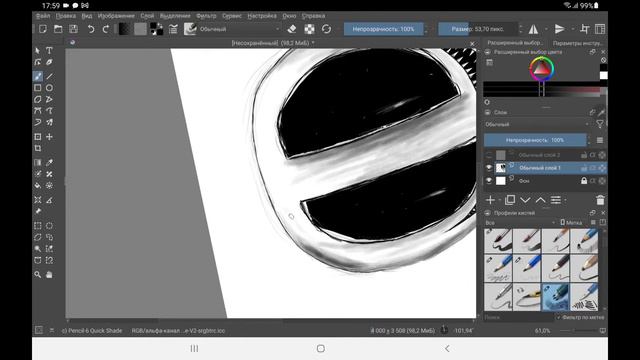Select the Polygon tool

tap(38, 99)
